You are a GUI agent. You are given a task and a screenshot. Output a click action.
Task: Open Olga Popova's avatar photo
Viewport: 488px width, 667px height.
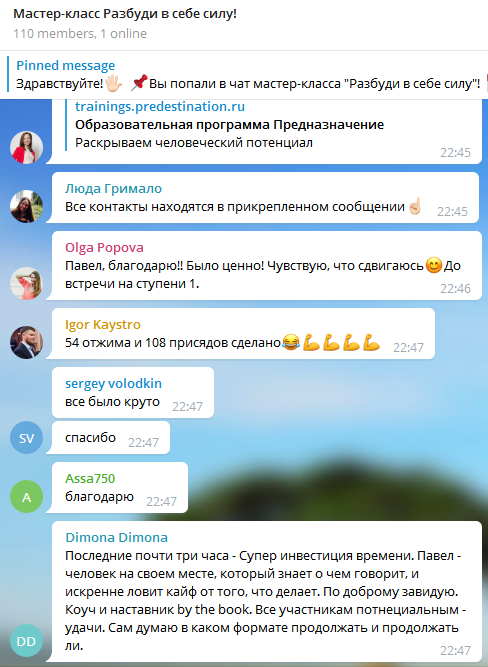26,283
